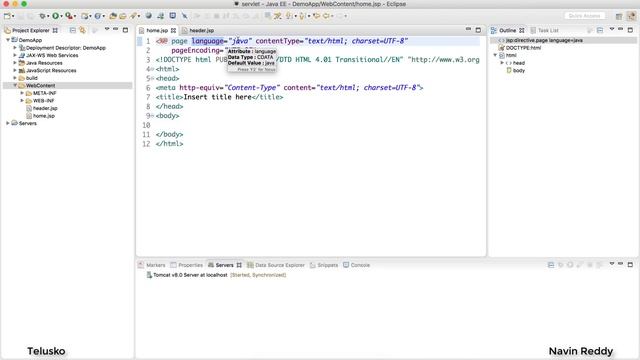Select DOCTYPE:html in Outline

tap(523, 48)
